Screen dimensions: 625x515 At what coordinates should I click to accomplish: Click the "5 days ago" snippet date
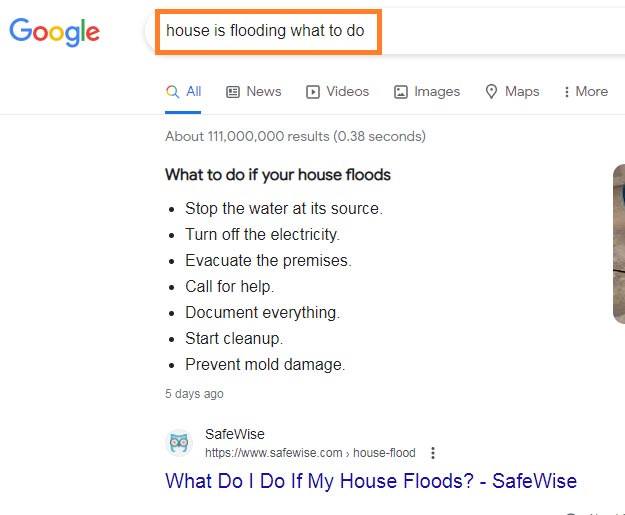(x=194, y=394)
